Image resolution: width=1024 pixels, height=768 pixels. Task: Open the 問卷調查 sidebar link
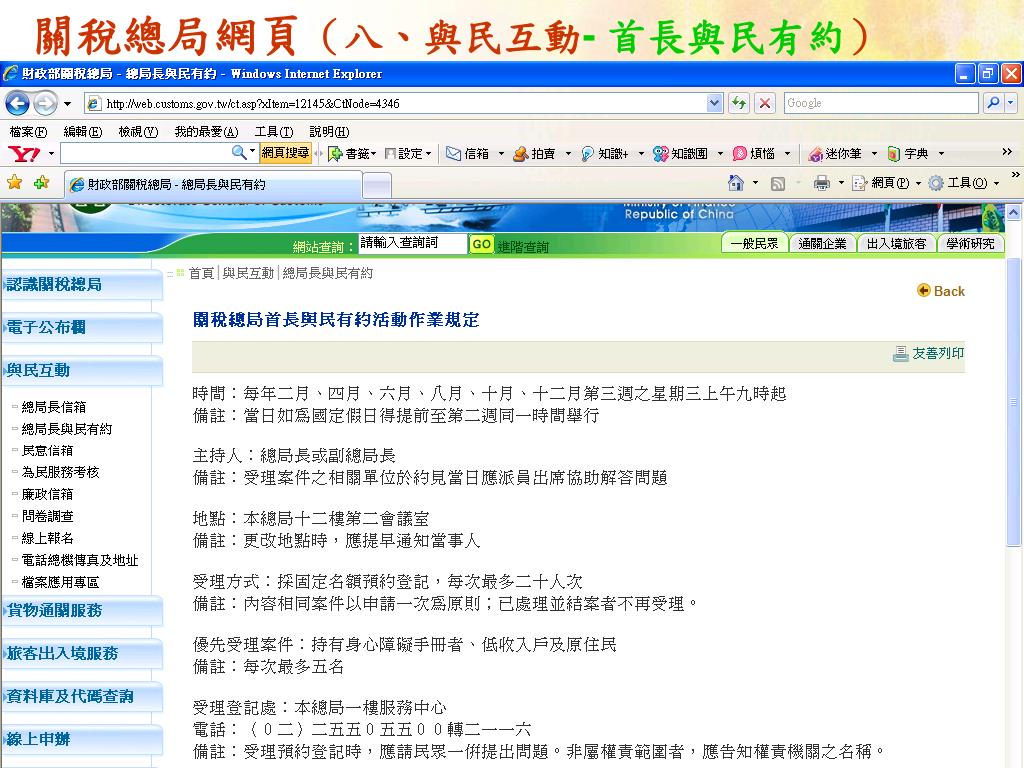tap(47, 516)
